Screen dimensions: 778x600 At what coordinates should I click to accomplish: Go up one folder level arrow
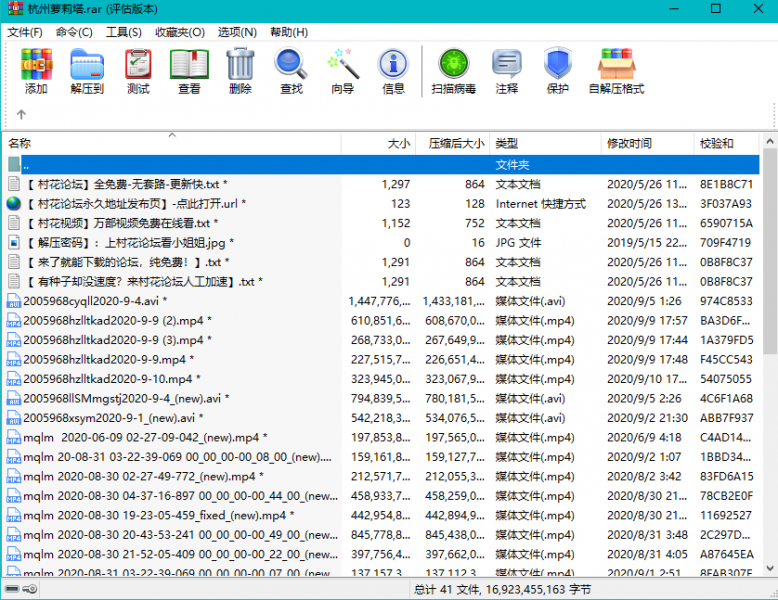pyautogui.click(x=21, y=114)
